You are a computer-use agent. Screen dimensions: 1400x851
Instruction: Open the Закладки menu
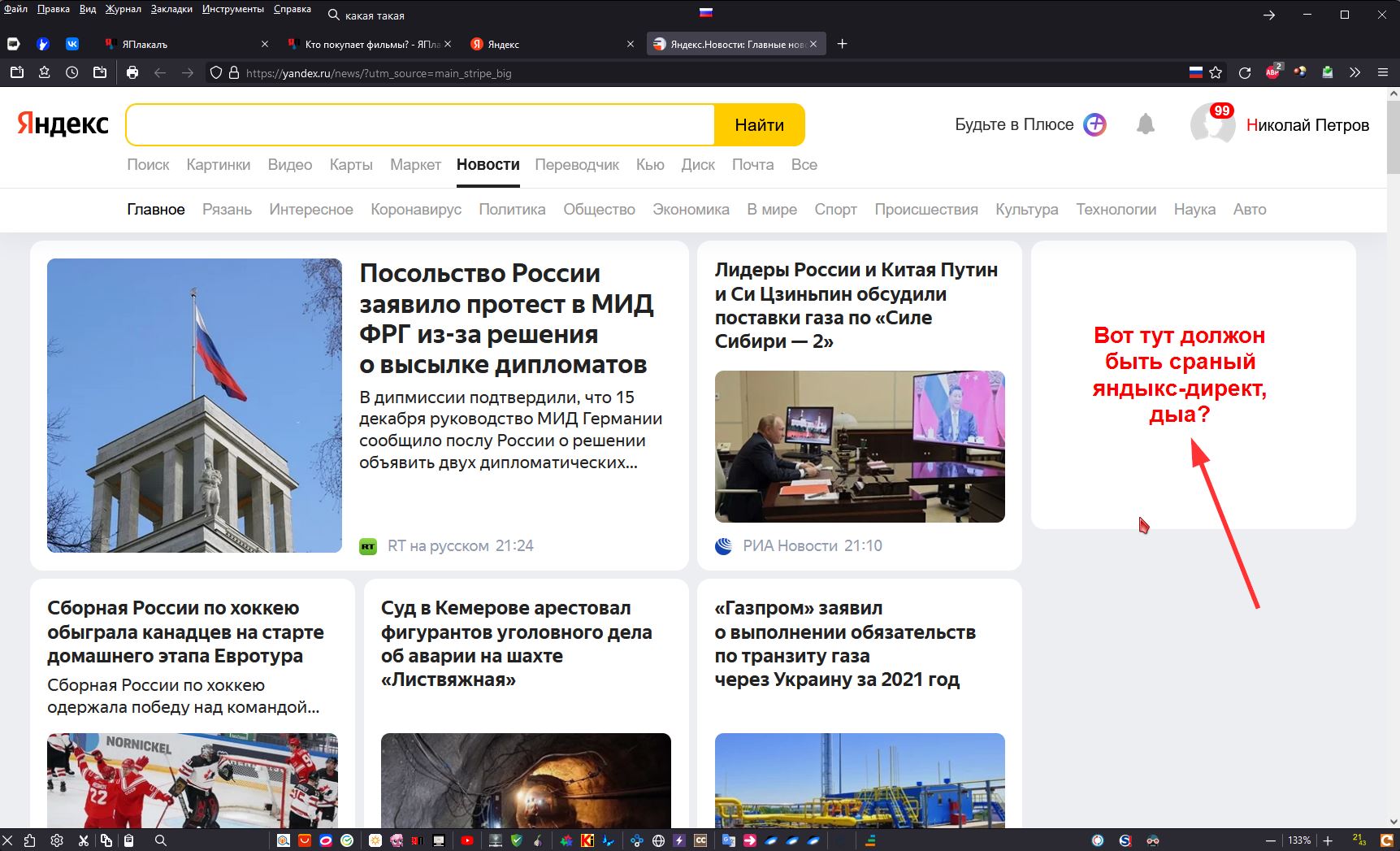[171, 9]
